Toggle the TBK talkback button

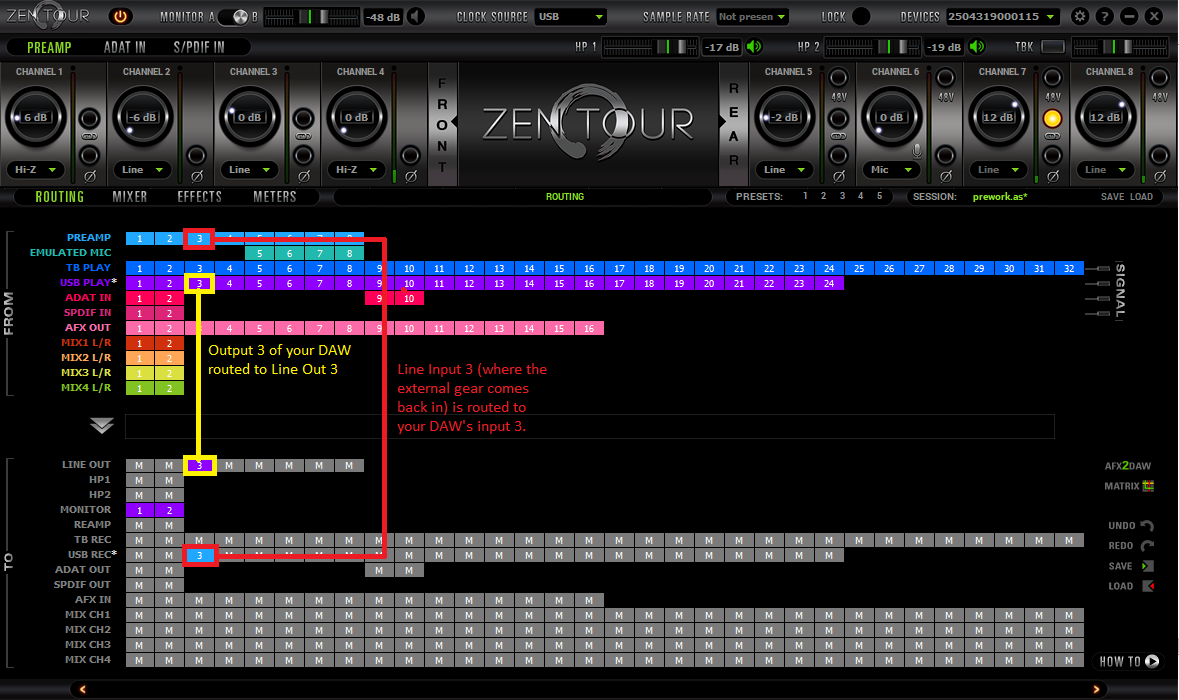tap(1053, 47)
